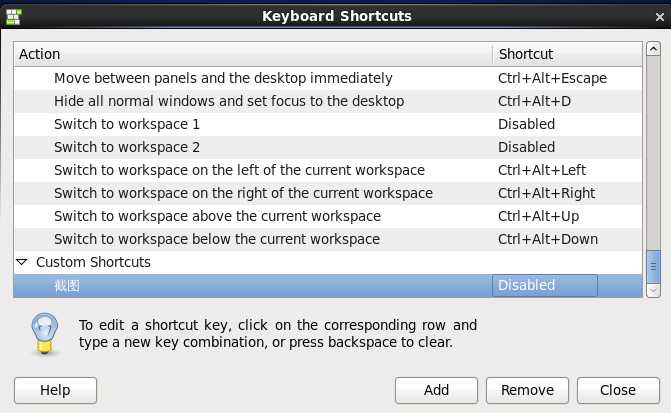Close the Keyboard Shortcuts dialog

[618, 390]
